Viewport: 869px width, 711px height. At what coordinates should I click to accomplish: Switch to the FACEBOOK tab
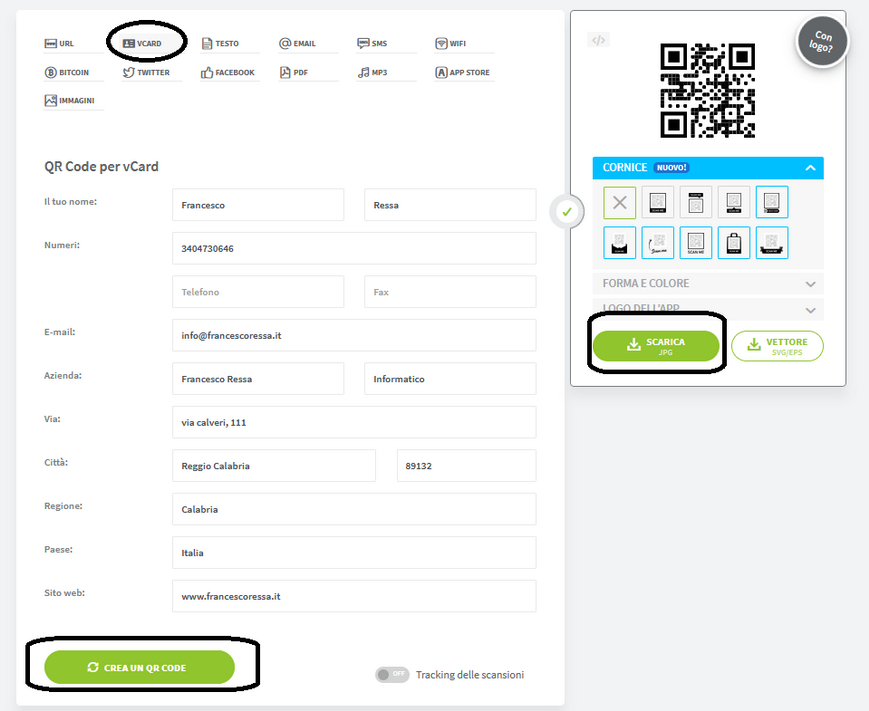[x=228, y=73]
